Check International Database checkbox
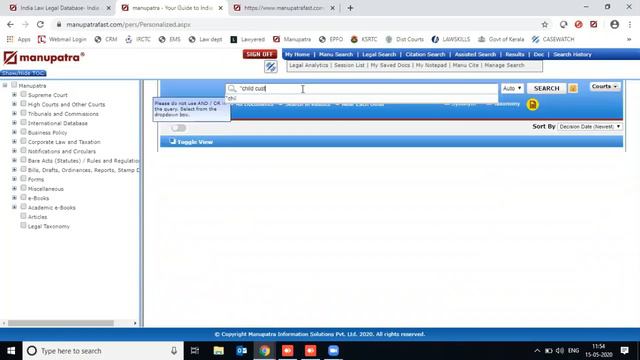This screenshot has width=640, height=360. pos(24,122)
